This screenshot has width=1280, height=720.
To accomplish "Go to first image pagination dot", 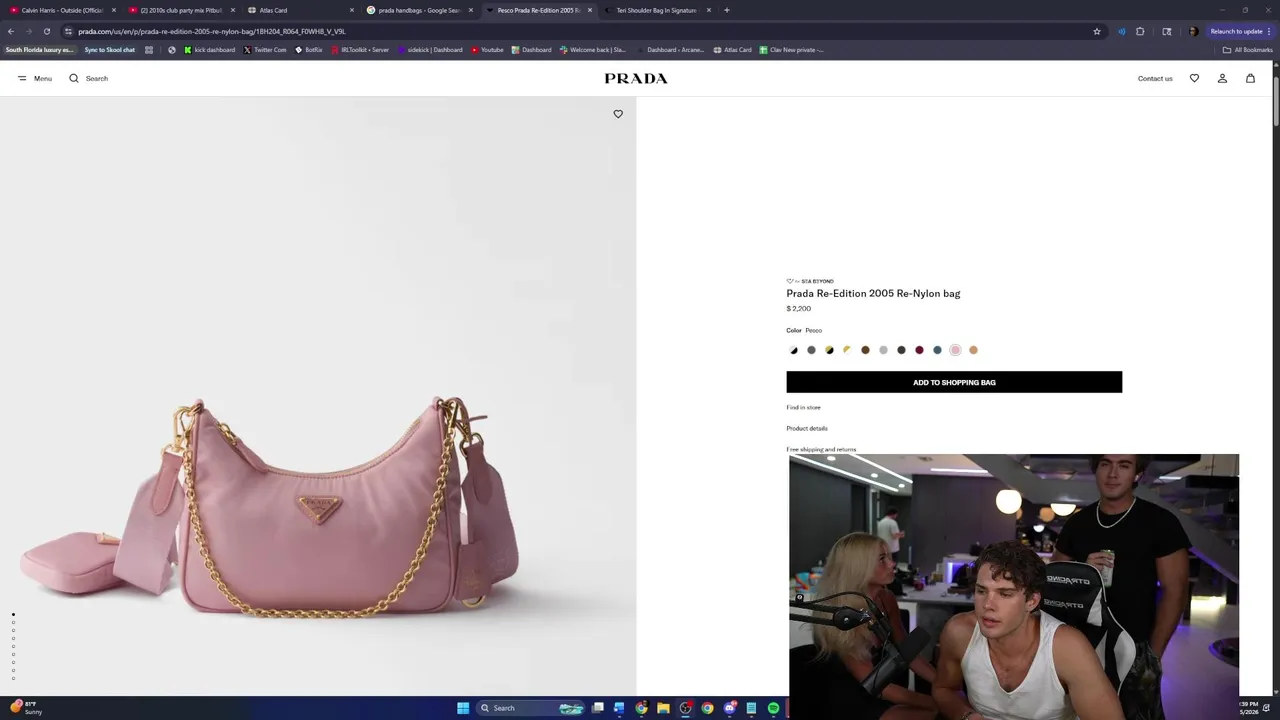I will point(13,614).
